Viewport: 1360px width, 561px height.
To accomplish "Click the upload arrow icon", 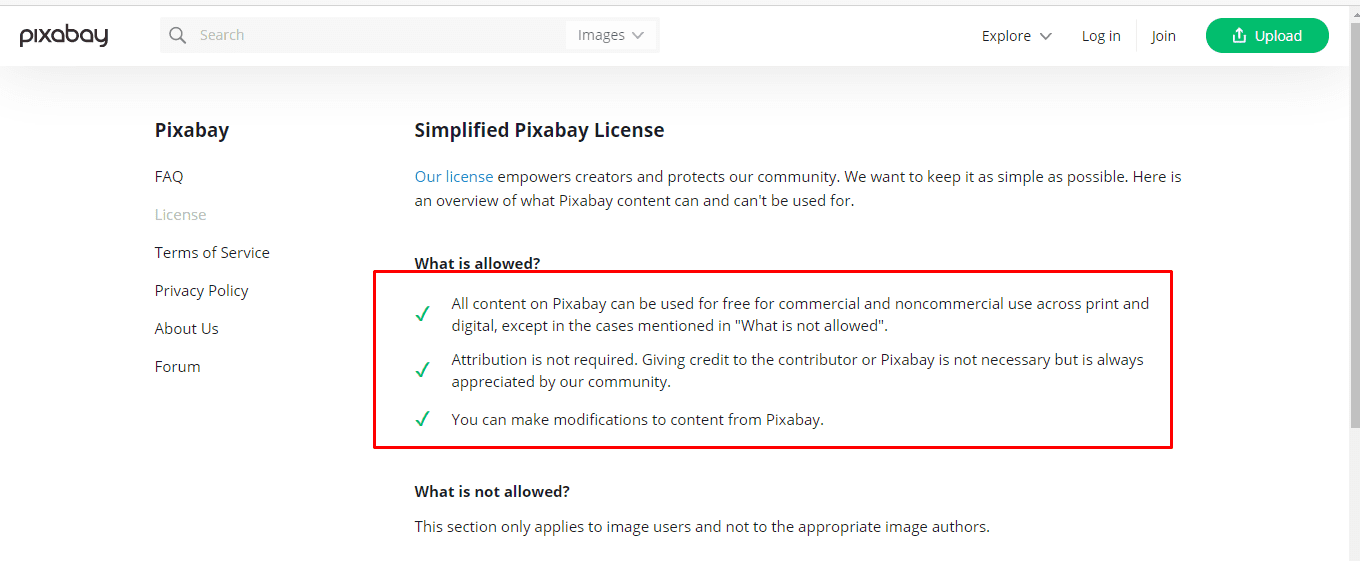I will 1239,36.
